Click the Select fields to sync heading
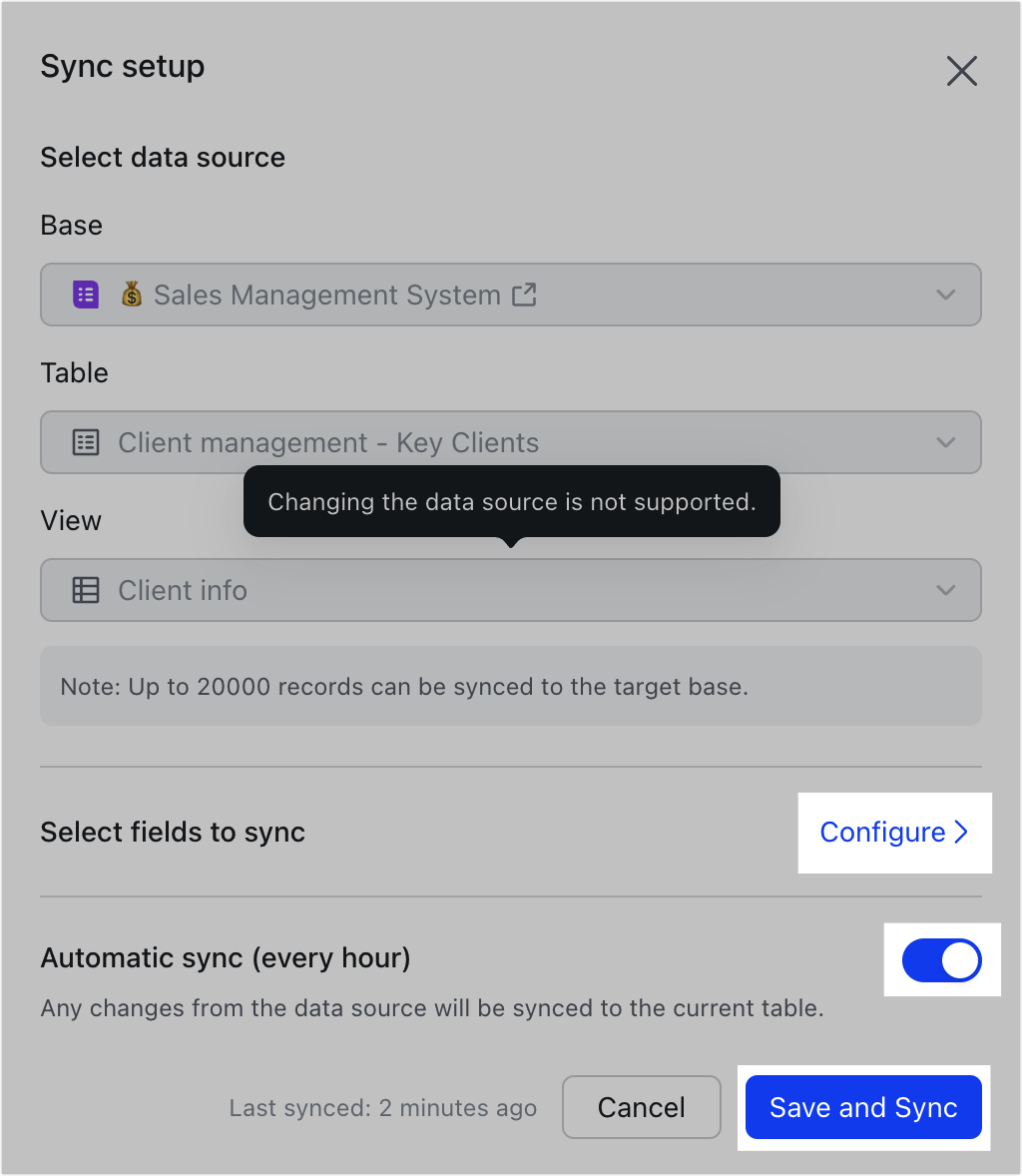The height and width of the screenshot is (1176, 1022). [x=172, y=832]
